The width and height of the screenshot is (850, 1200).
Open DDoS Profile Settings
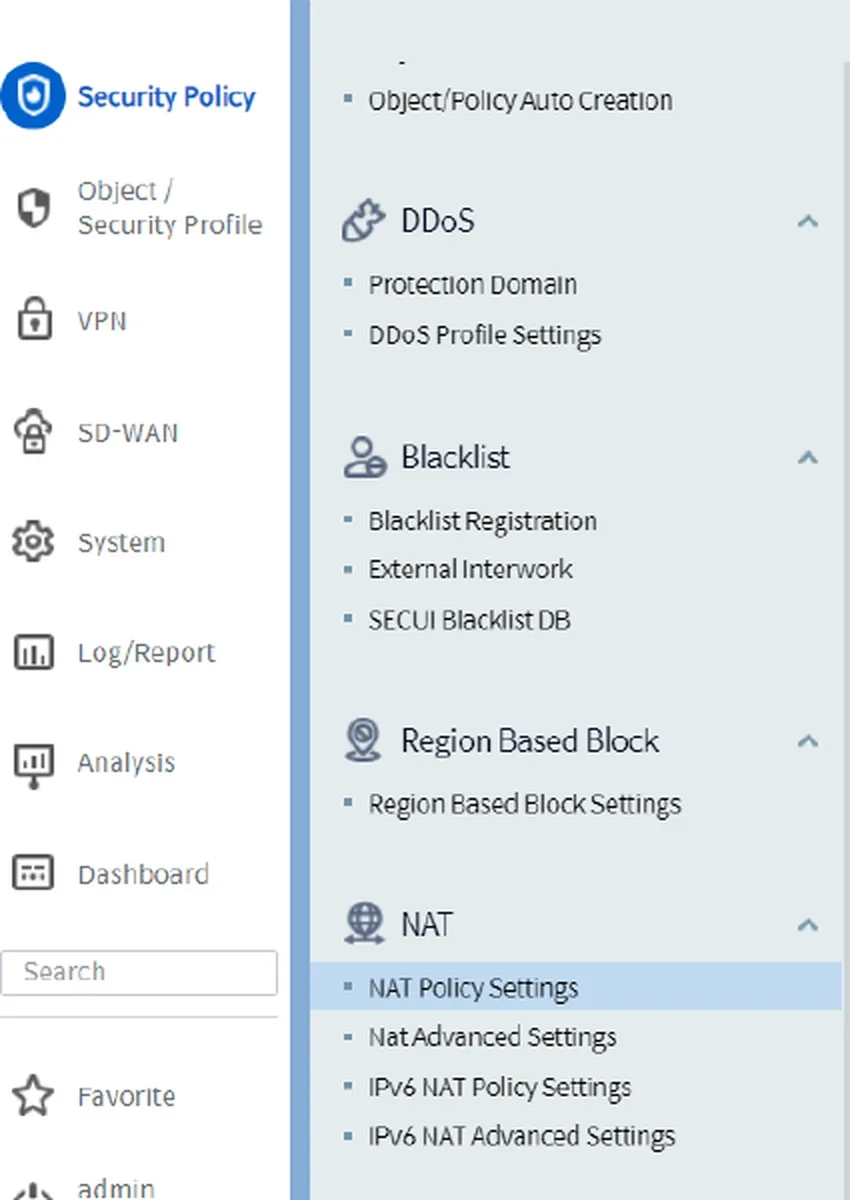coord(485,335)
